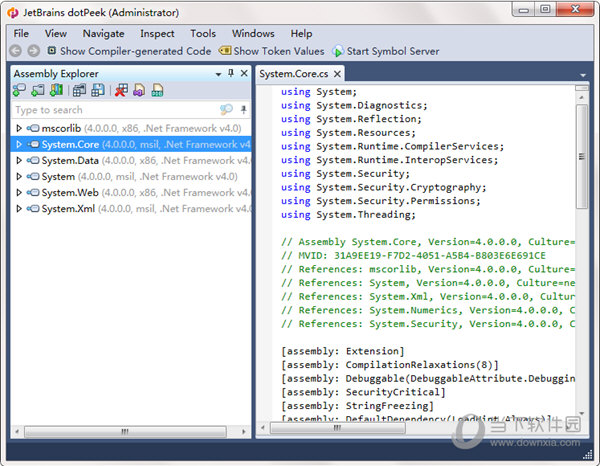The image size is (600, 466).
Task: Click the Explore Folder icon with green plus
Action: point(38,90)
